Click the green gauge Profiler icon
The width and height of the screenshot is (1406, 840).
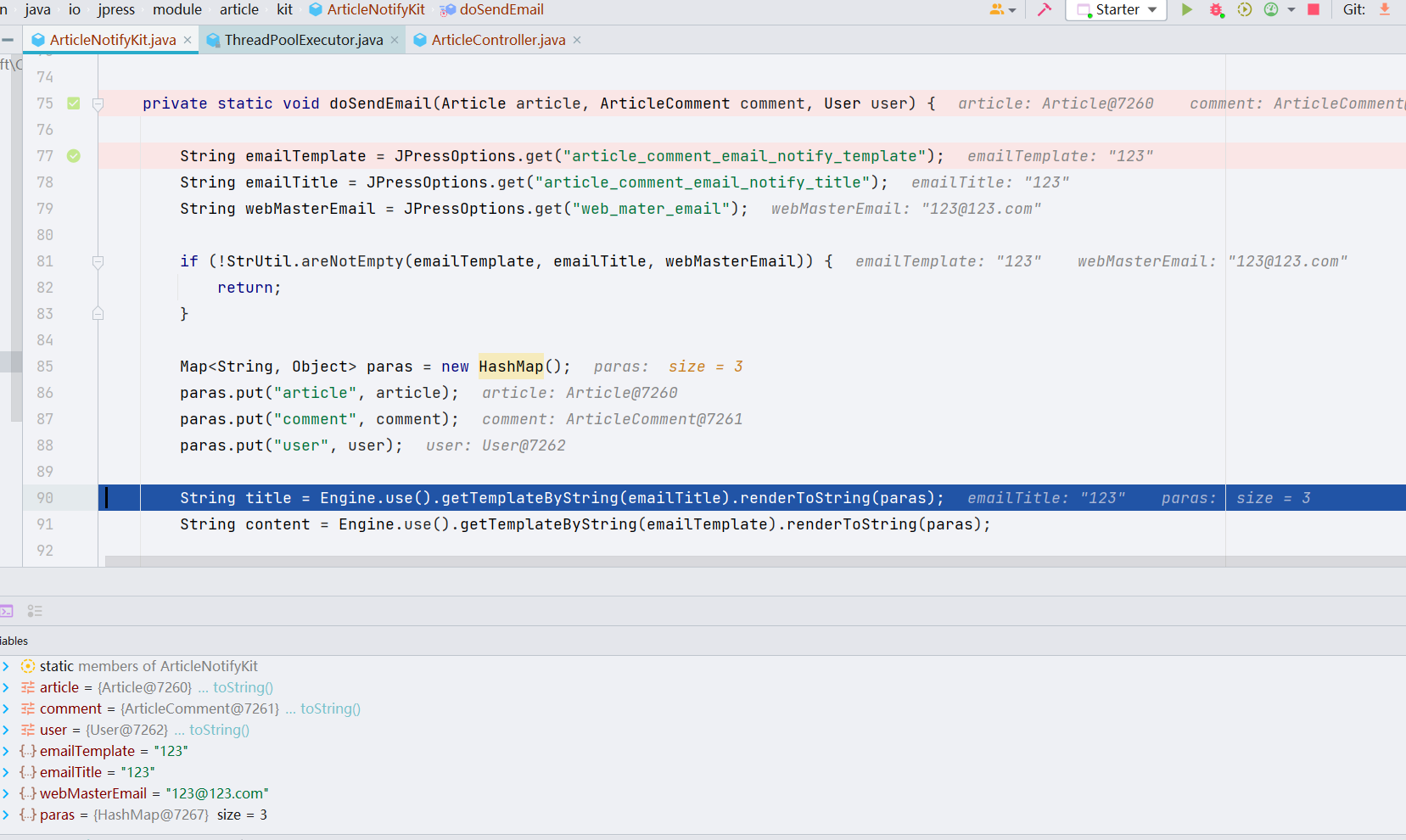(x=1271, y=10)
